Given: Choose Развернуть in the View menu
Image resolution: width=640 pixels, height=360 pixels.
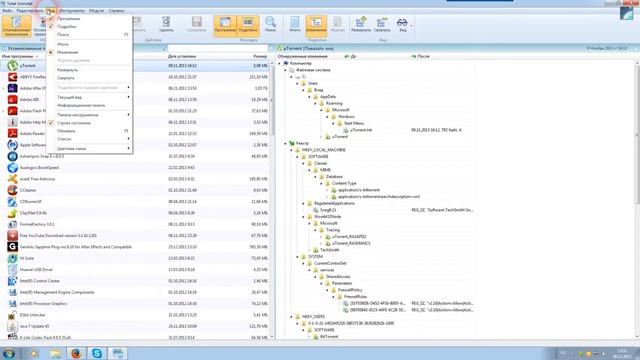Looking at the screenshot, I should (90, 70).
